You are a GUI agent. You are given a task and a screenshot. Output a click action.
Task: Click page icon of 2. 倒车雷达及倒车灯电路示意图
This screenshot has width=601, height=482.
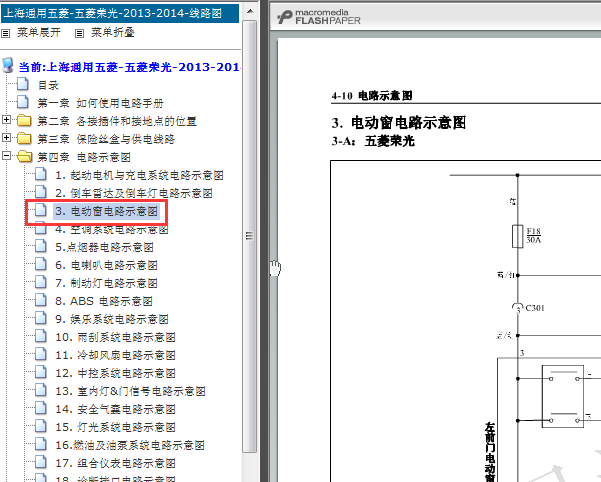41,192
